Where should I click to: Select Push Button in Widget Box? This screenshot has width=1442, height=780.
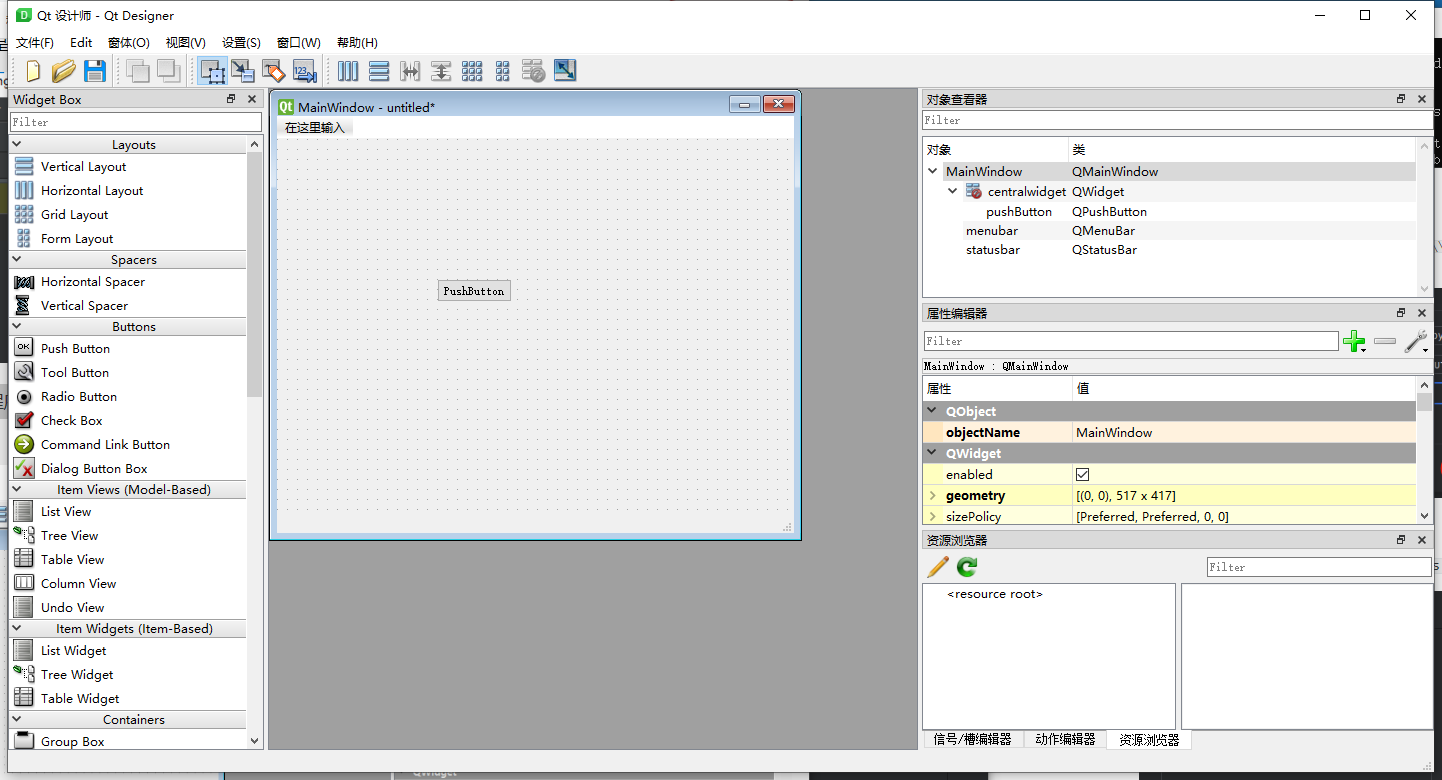75,349
